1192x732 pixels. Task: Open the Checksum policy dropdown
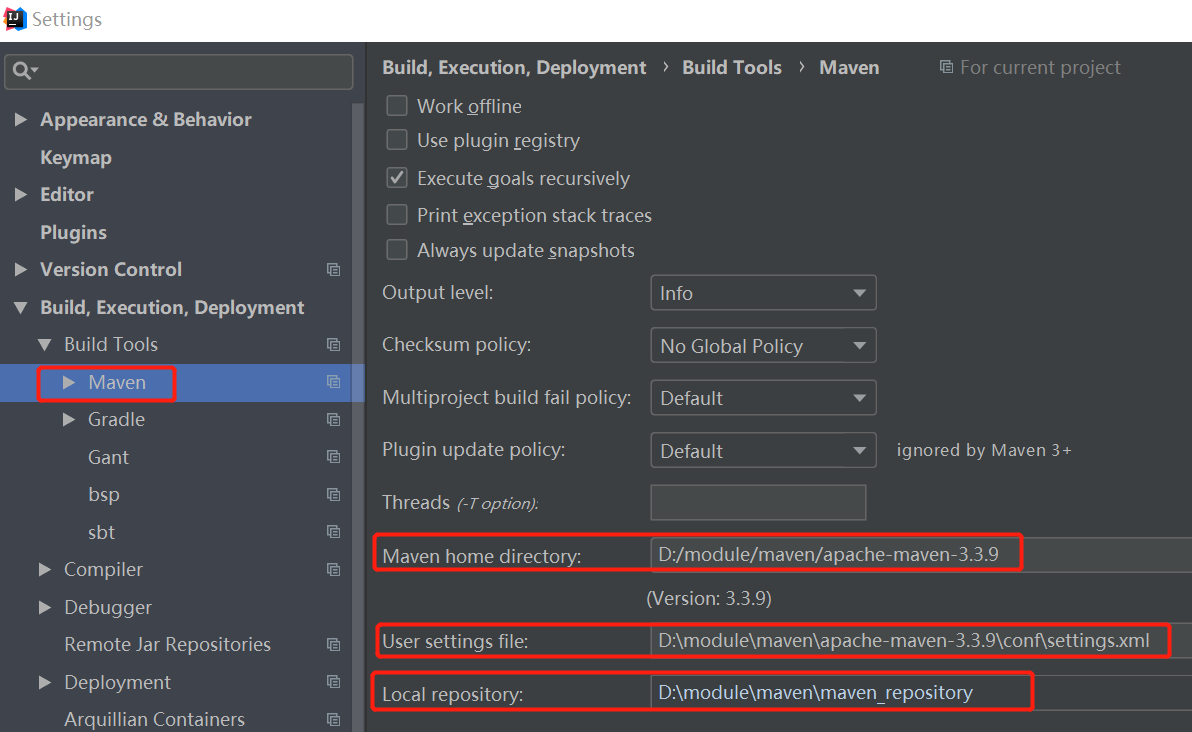[x=763, y=346]
